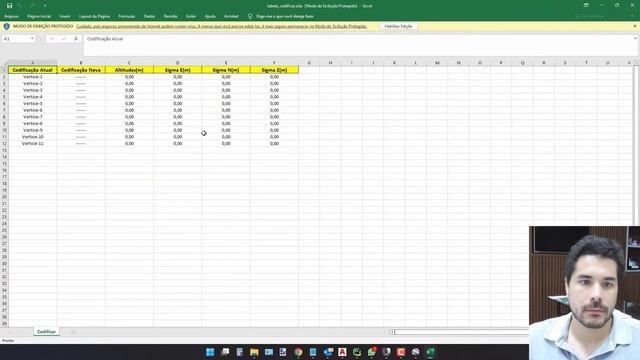Screen dimensions: 640x360
Task: Open Layout da Página tab
Action: 94,16
